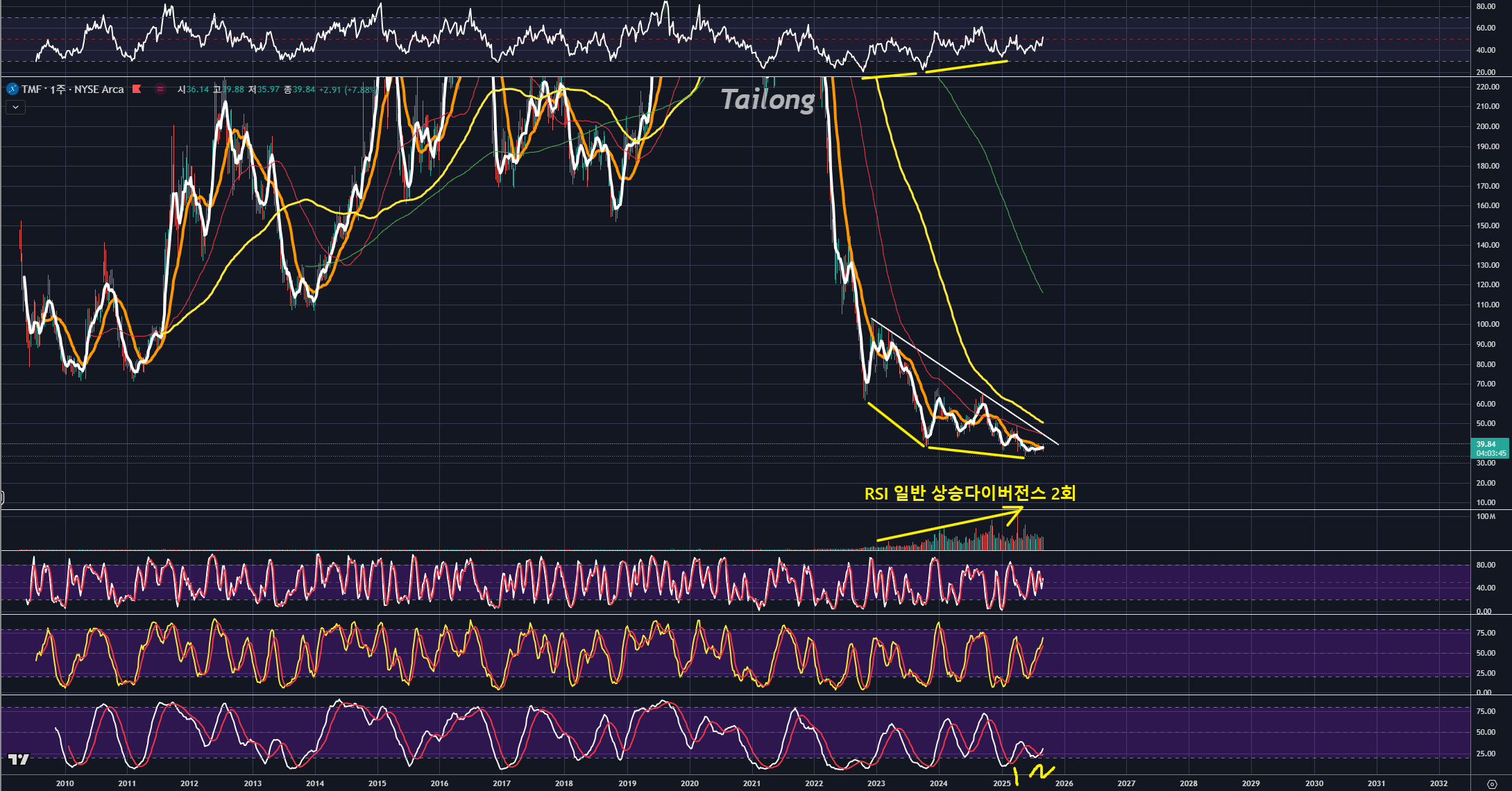
Task: Select the yellow RSI divergence text annotation
Action: (969, 493)
